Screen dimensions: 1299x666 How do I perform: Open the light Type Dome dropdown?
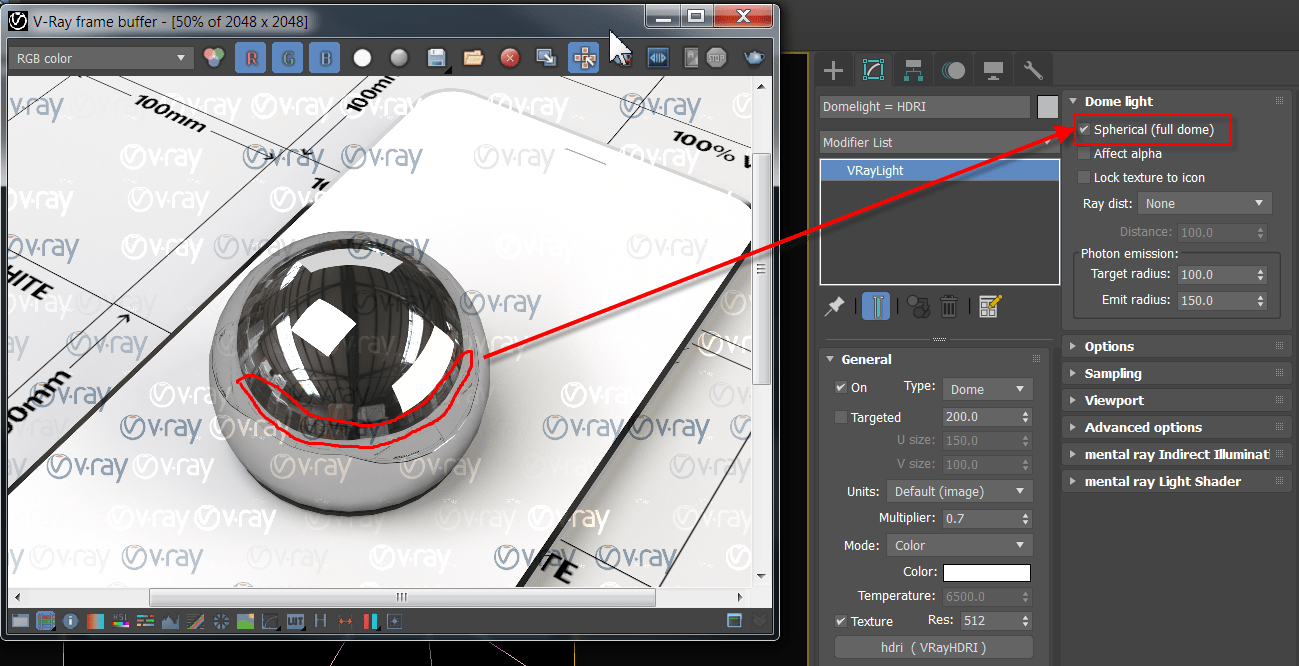coord(988,389)
